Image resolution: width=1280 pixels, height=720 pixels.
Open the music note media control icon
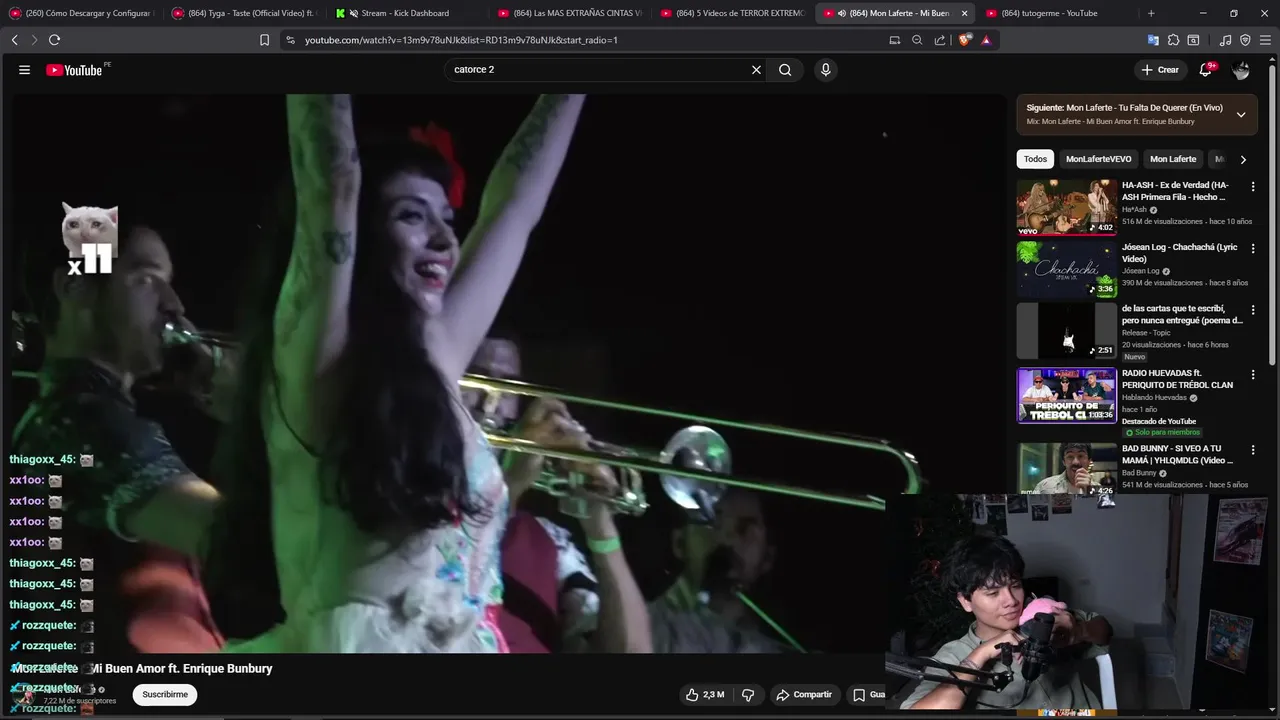coord(1226,40)
